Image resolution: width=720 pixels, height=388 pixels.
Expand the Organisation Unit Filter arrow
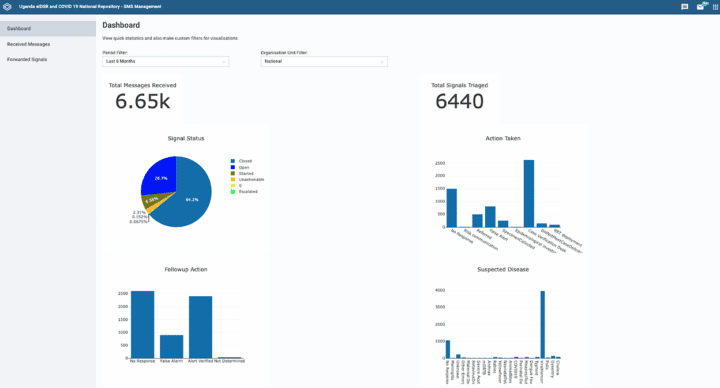click(382, 62)
